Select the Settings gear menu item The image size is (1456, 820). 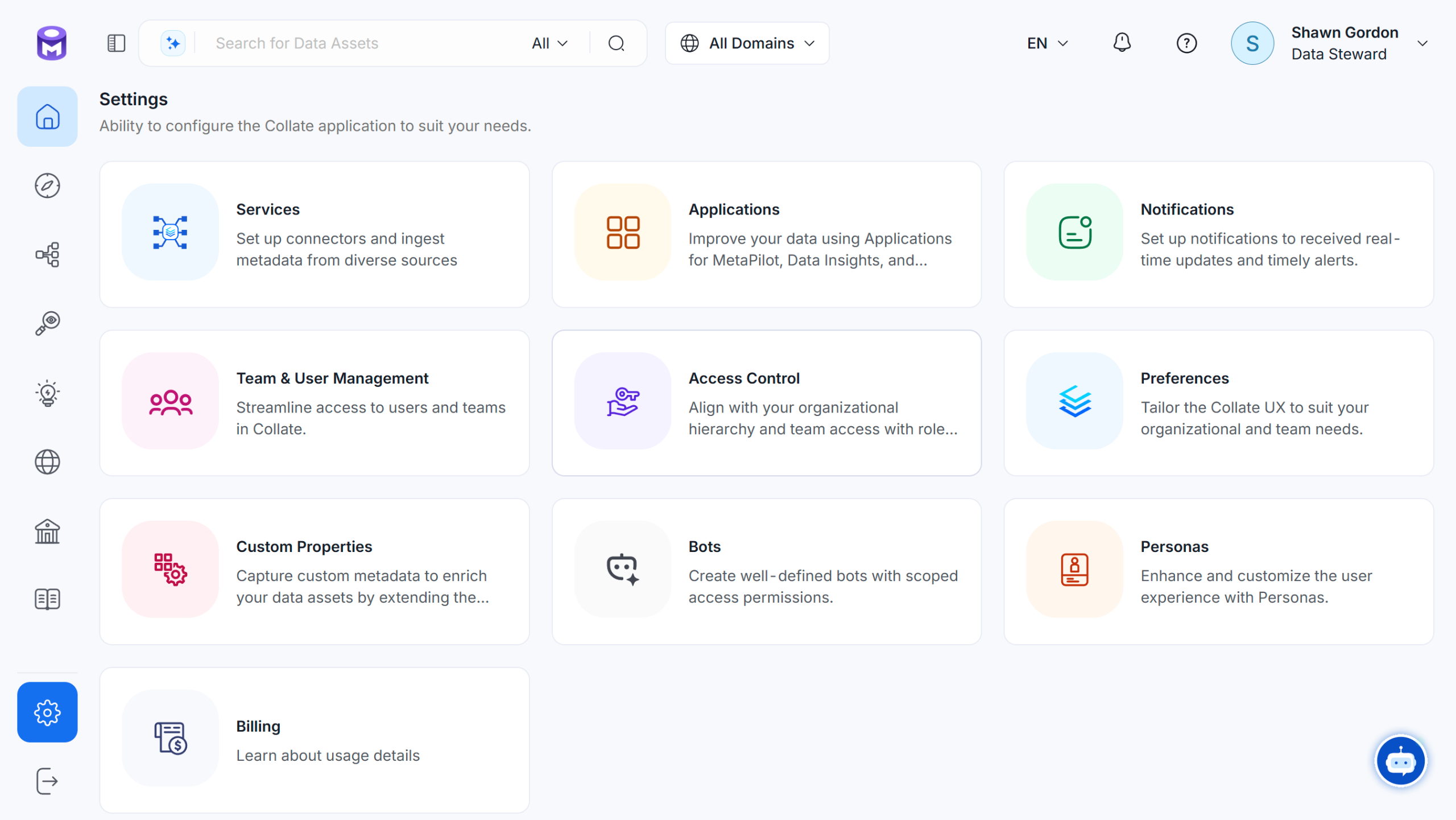click(x=47, y=712)
